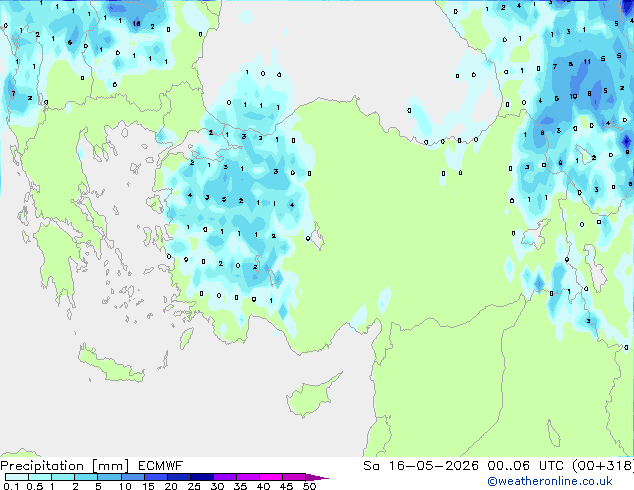Click the '15' legend scale label
The image size is (634, 490).
[x=148, y=486]
